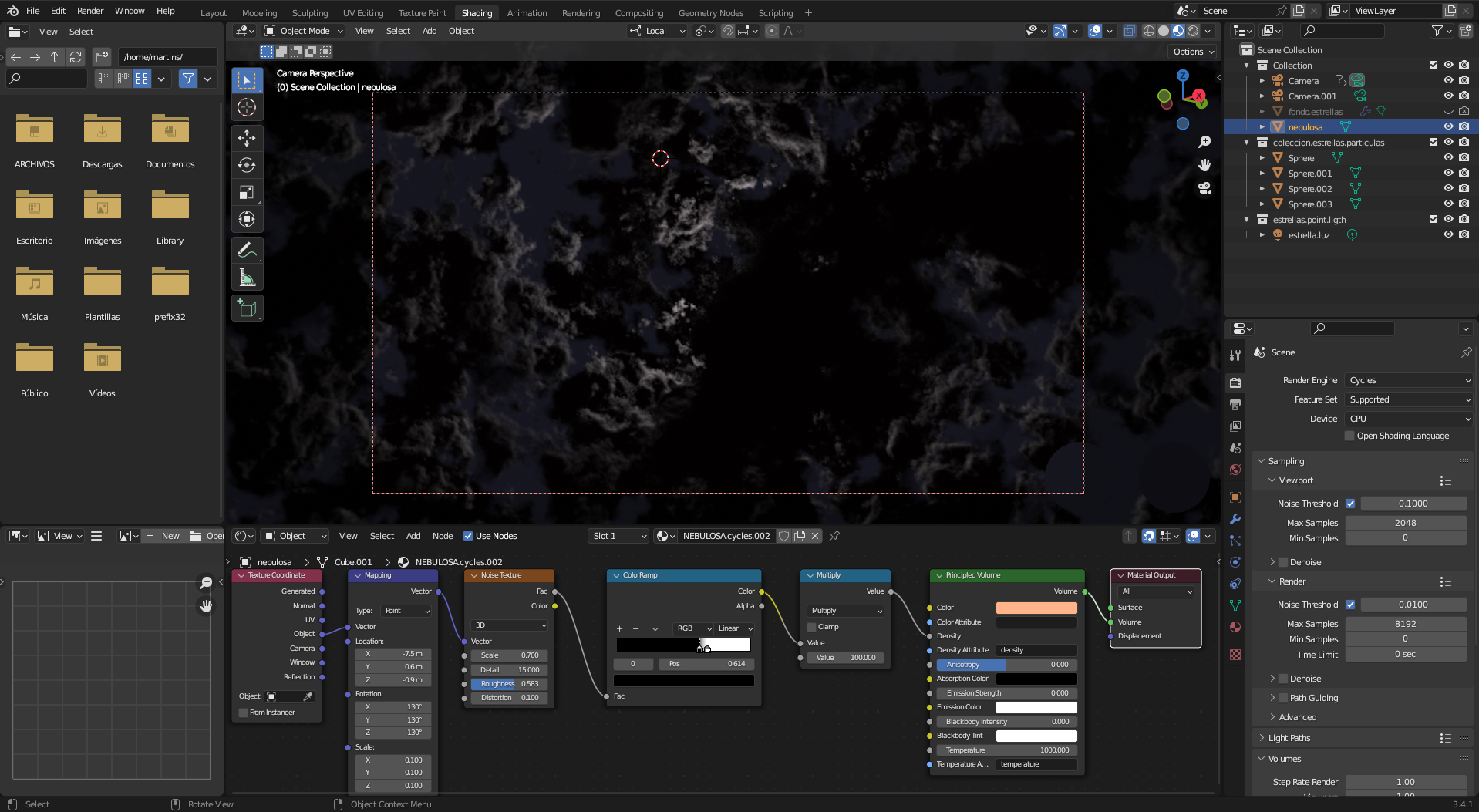
Task: Select the Cursor tool
Action: [x=247, y=107]
